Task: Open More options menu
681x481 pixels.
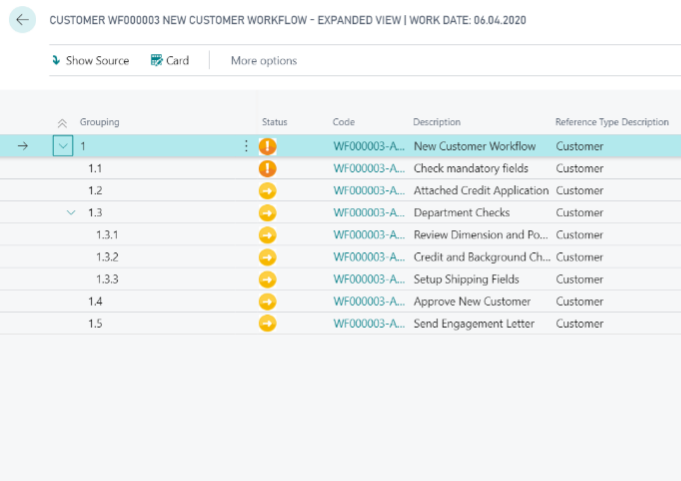Action: coord(263,60)
